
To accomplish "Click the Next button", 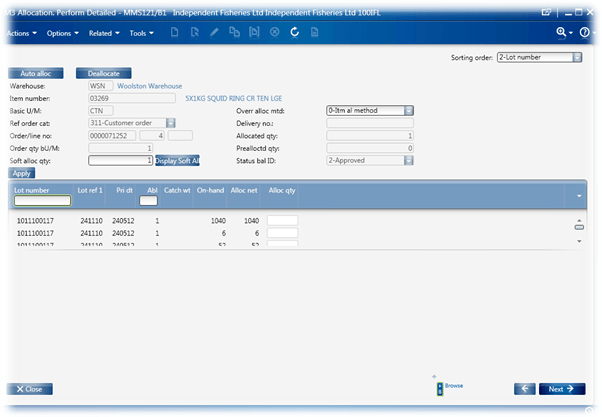I will click(561, 389).
